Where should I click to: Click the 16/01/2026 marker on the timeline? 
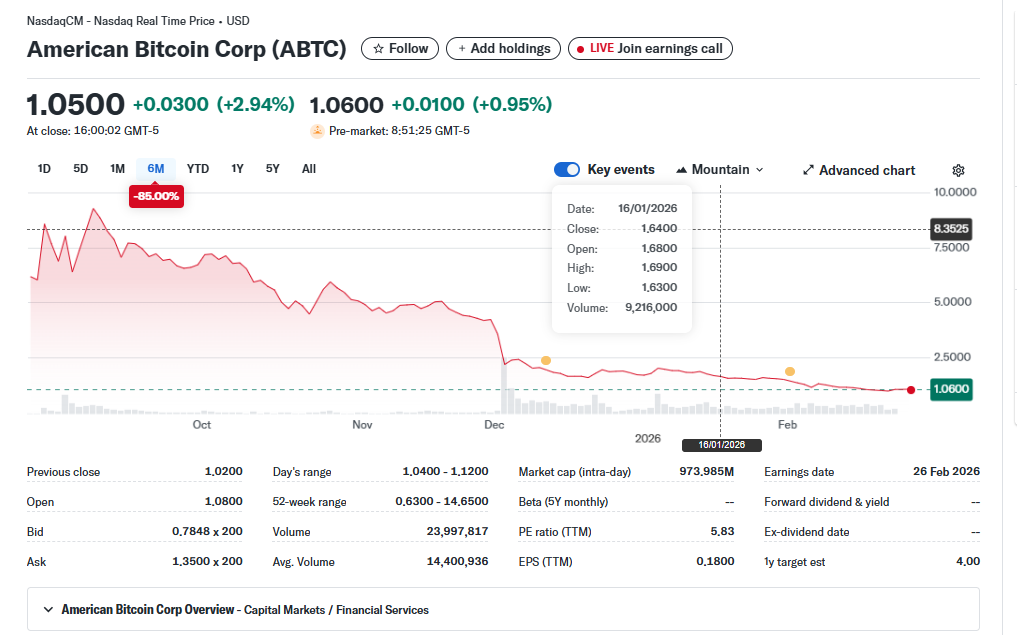tap(720, 443)
